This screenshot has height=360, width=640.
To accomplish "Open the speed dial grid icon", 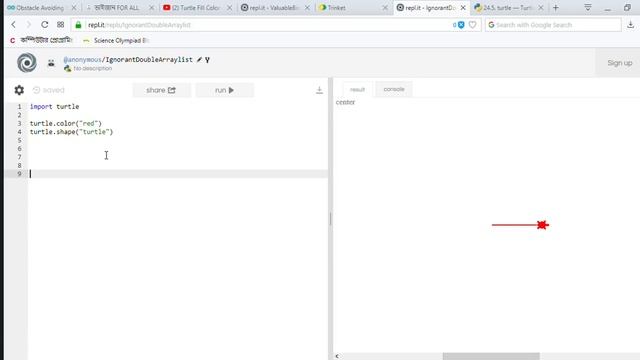I will [60, 25].
